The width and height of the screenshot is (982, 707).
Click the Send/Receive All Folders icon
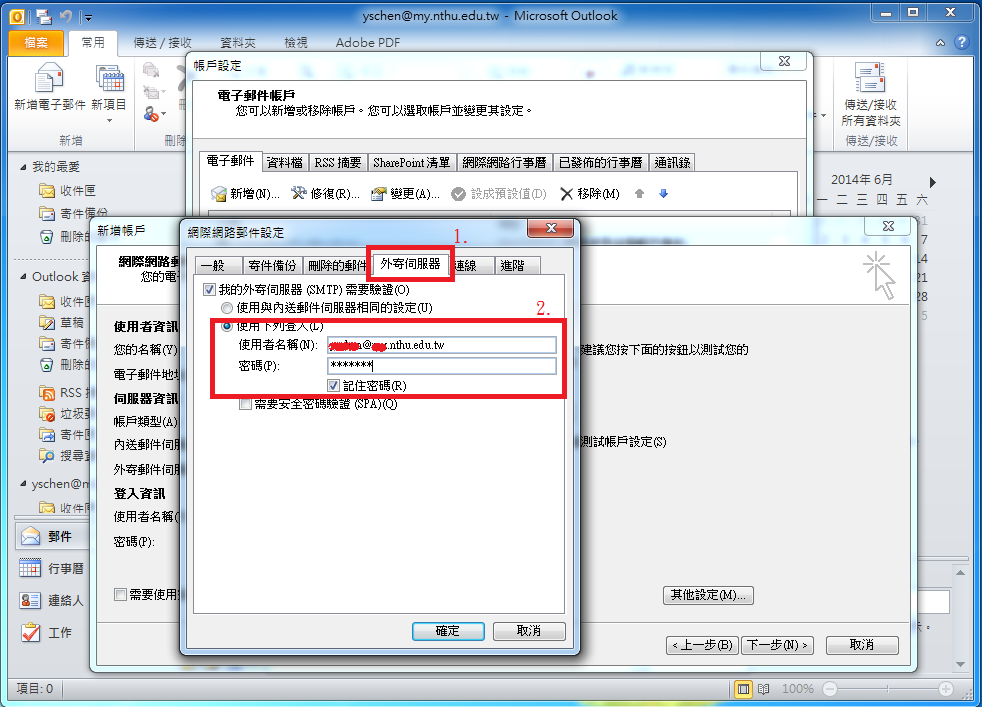coord(870,80)
